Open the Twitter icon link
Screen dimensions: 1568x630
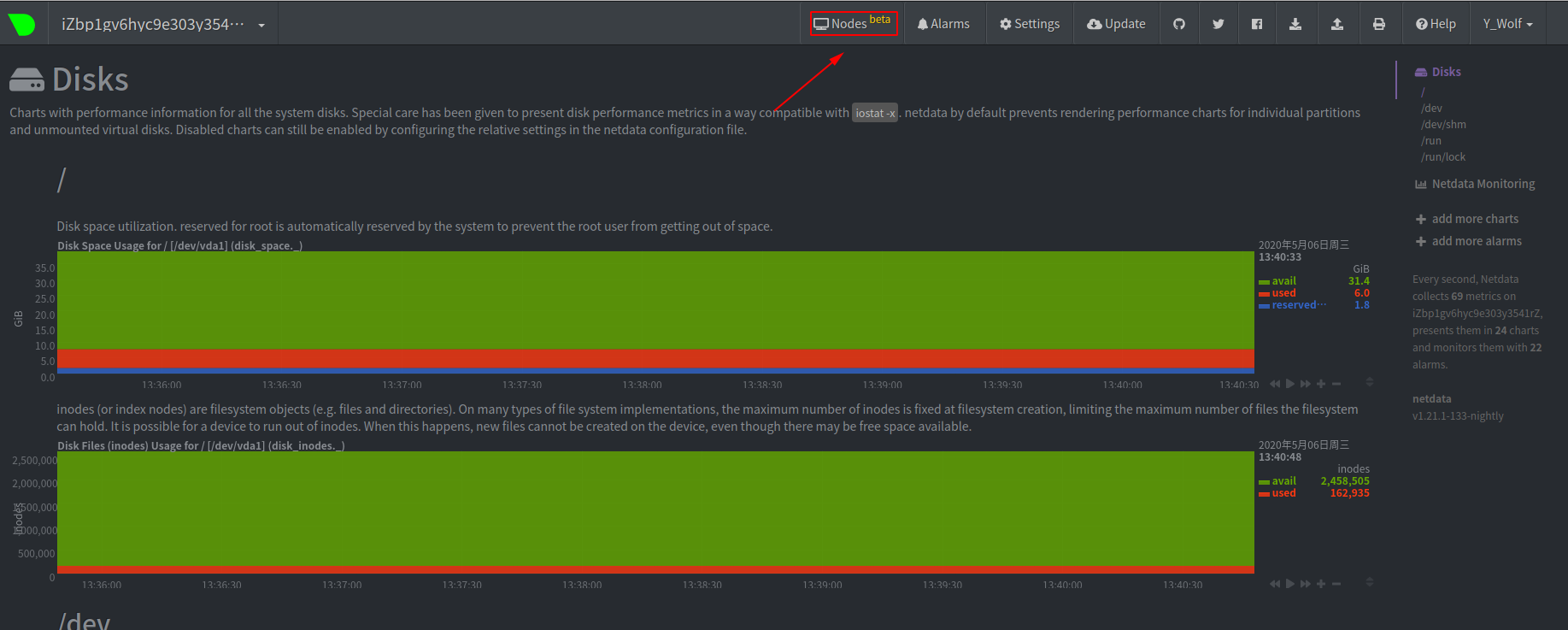[x=1219, y=24]
